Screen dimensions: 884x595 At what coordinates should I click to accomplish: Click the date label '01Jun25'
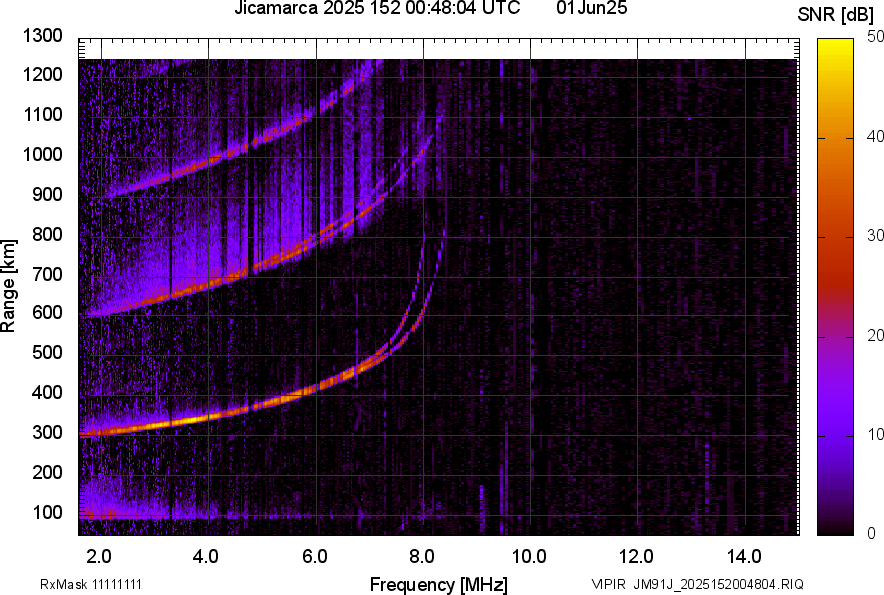point(591,8)
